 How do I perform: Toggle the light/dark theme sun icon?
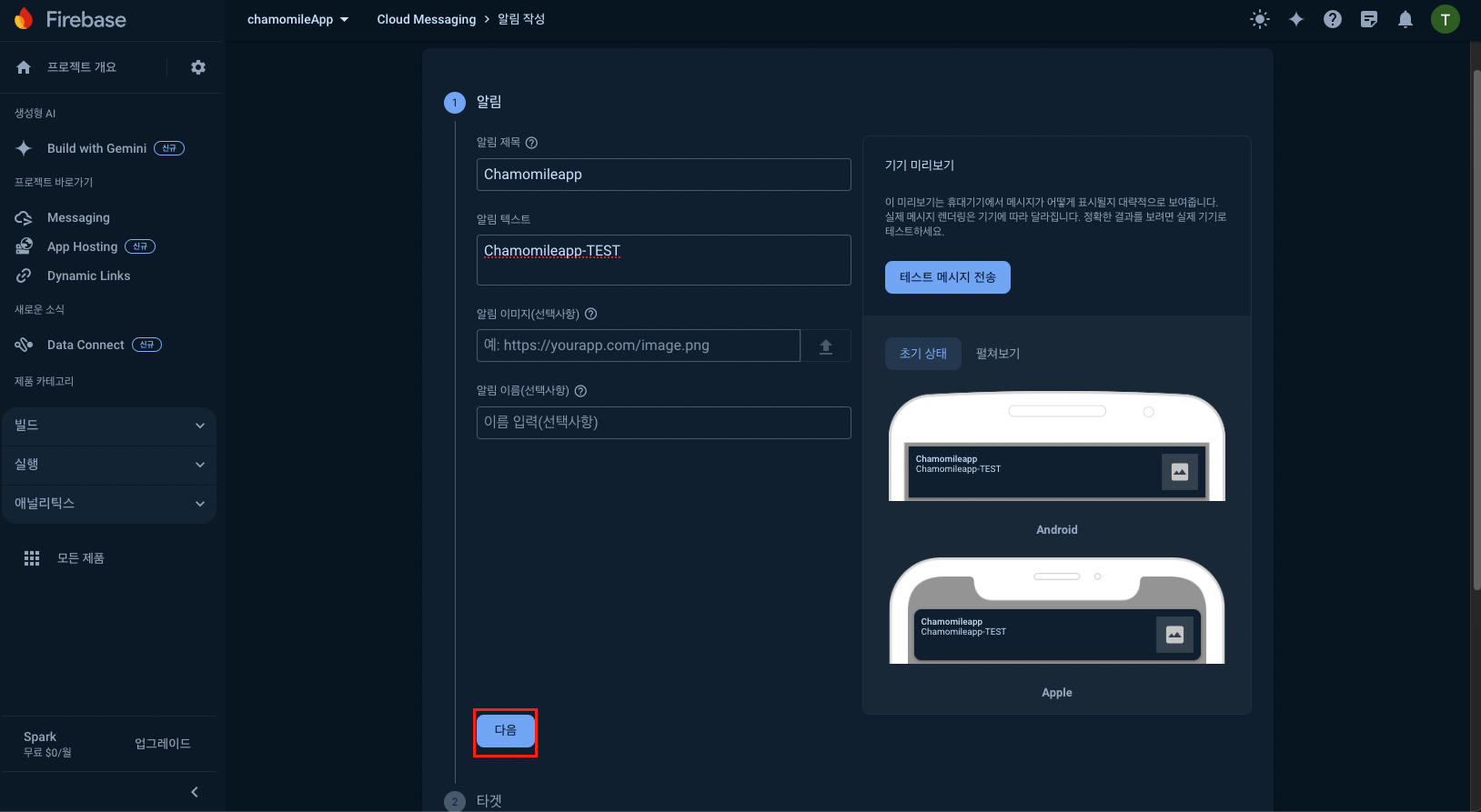1259,19
